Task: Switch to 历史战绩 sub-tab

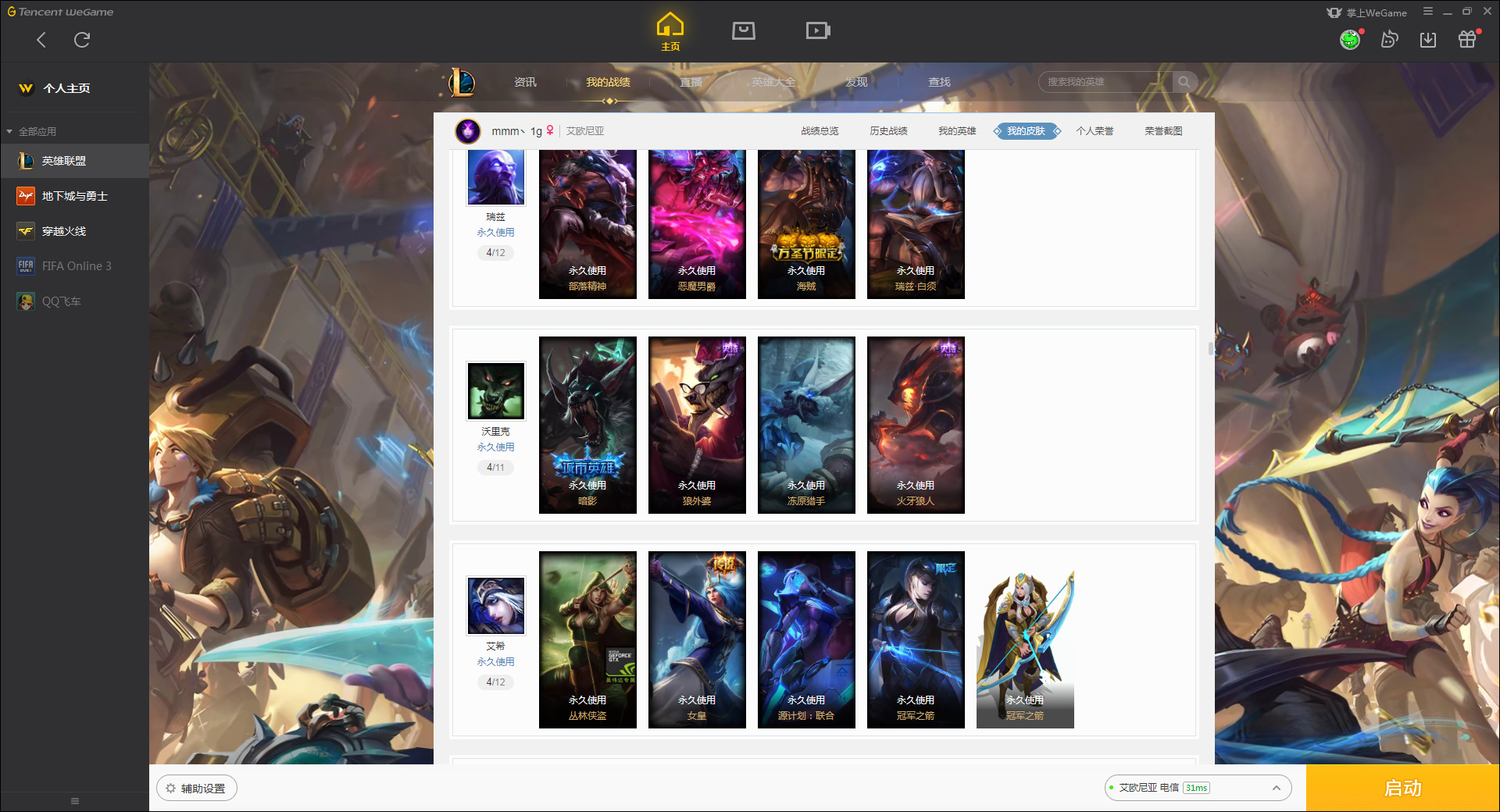Action: coord(888,131)
